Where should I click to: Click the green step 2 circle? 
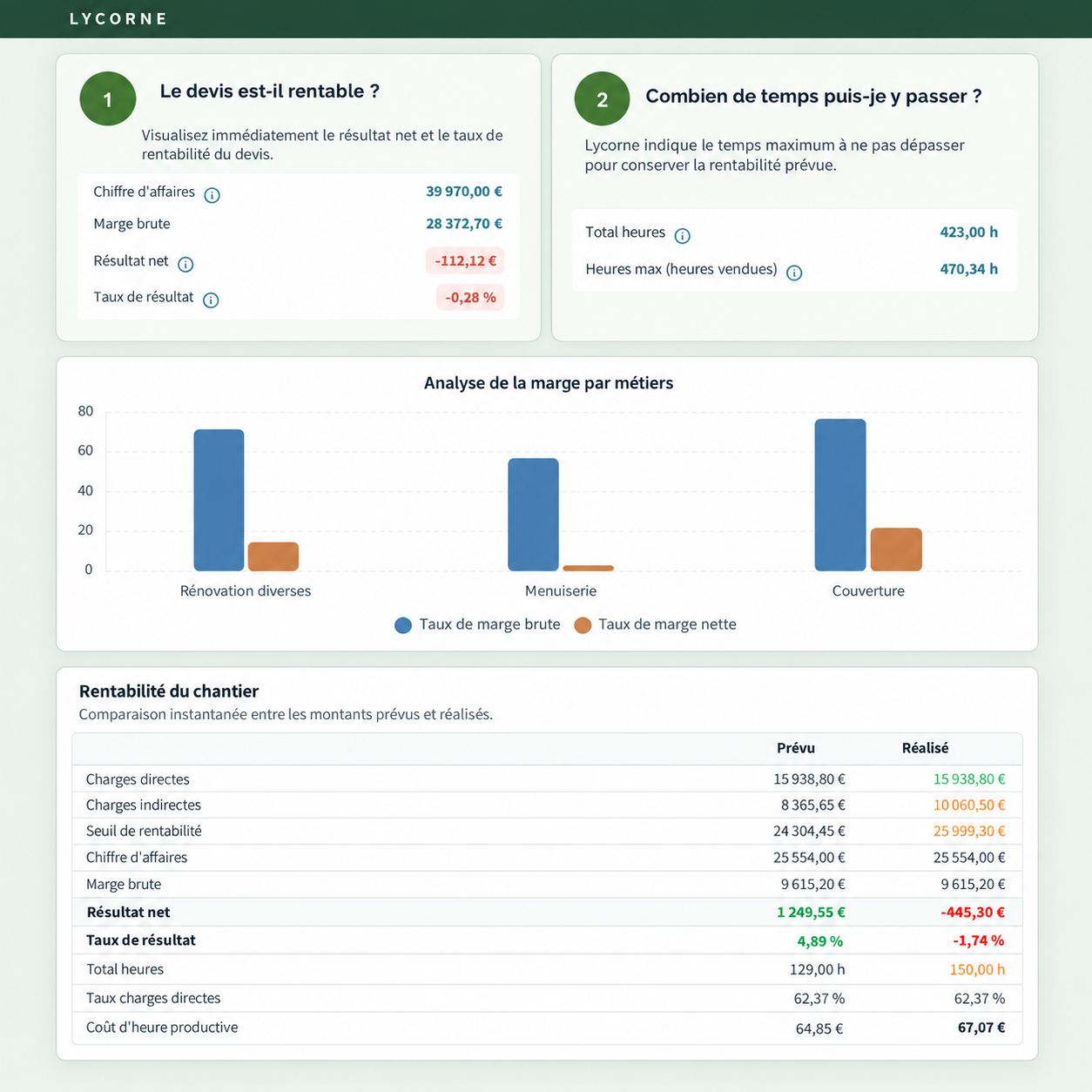tap(602, 99)
